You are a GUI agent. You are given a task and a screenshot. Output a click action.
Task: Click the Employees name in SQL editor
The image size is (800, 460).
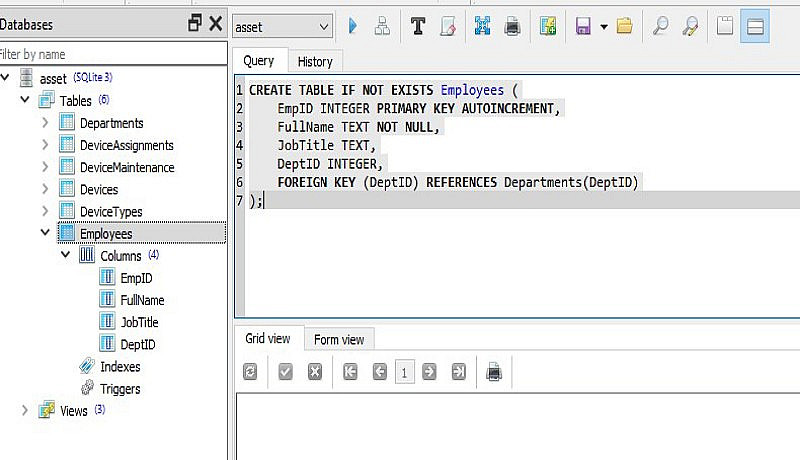tap(472, 91)
